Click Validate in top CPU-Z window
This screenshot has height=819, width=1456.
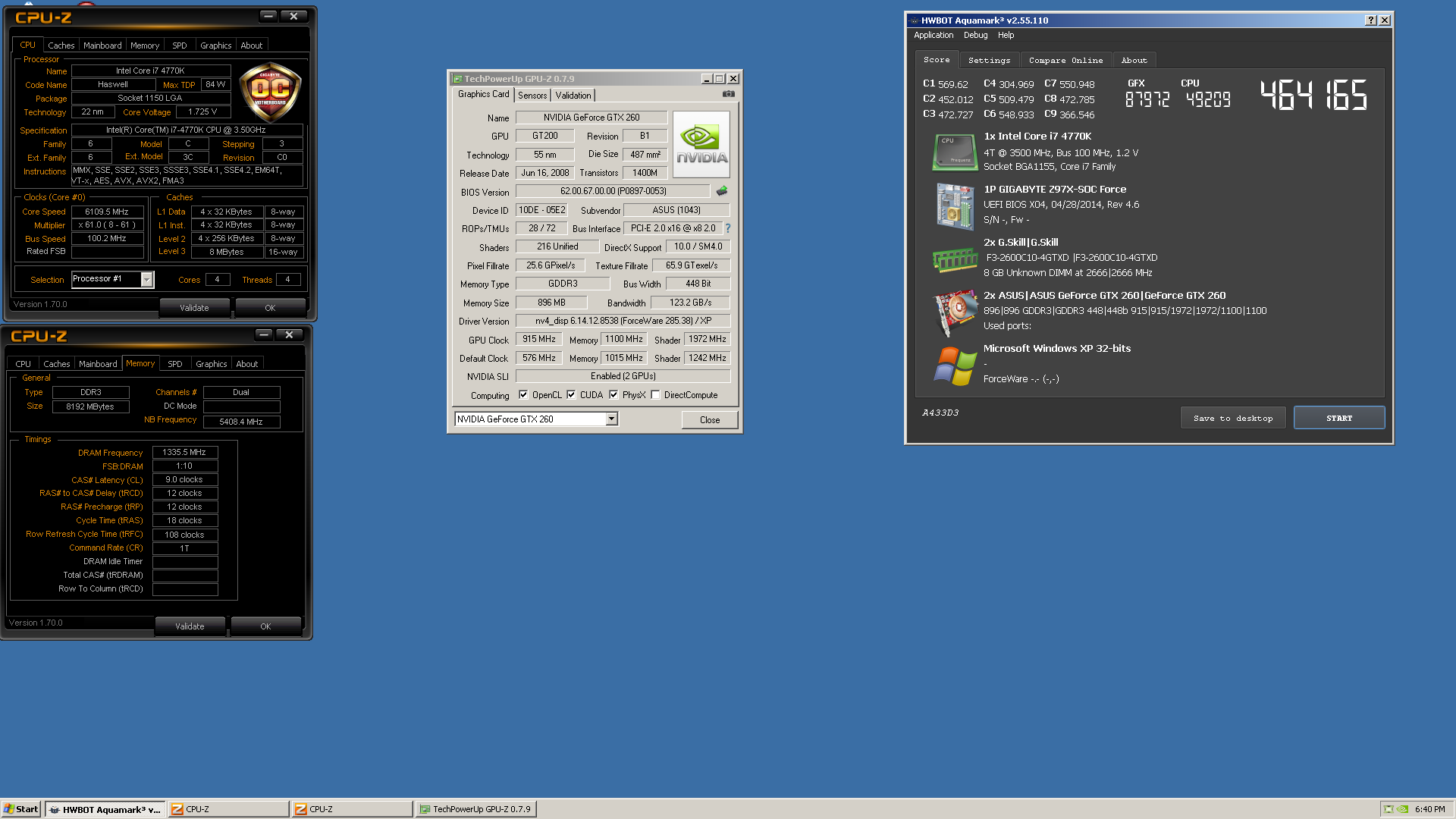pos(194,308)
